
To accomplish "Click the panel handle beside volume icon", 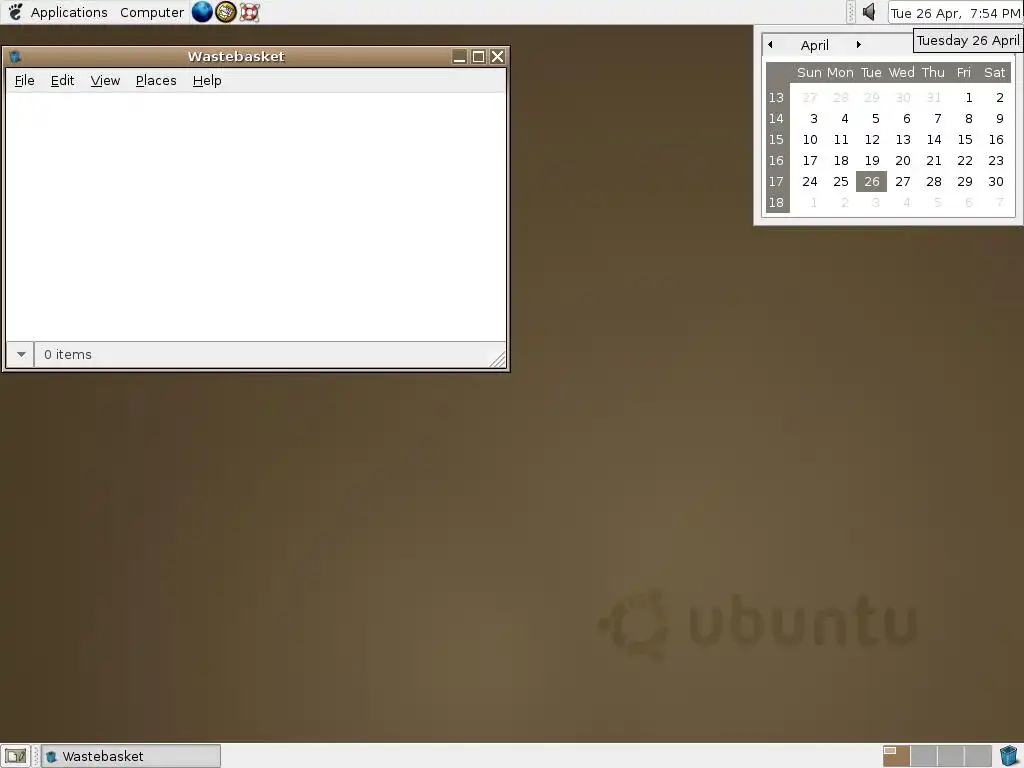I will 850,12.
